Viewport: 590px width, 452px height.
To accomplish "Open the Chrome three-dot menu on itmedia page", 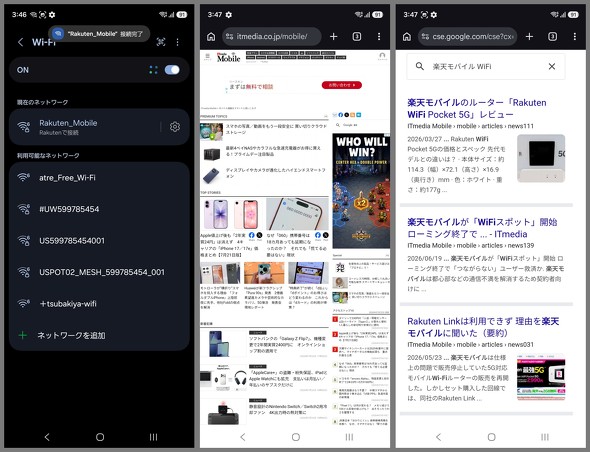I will click(x=379, y=37).
